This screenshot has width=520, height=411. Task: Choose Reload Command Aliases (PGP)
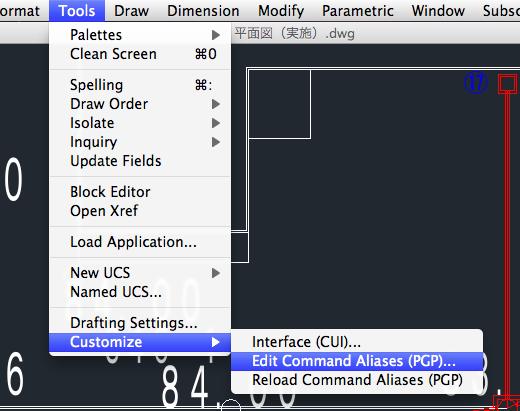tap(357, 380)
